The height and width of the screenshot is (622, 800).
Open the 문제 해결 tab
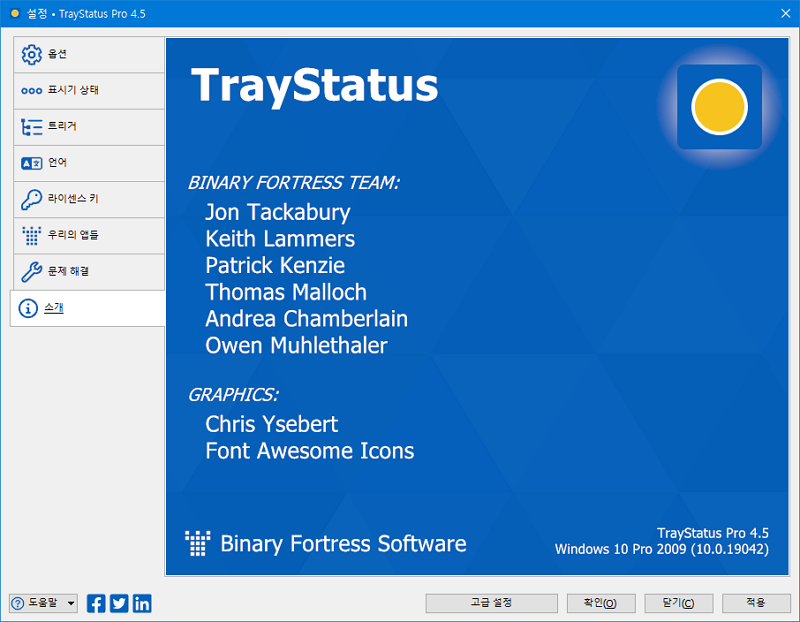[89, 271]
